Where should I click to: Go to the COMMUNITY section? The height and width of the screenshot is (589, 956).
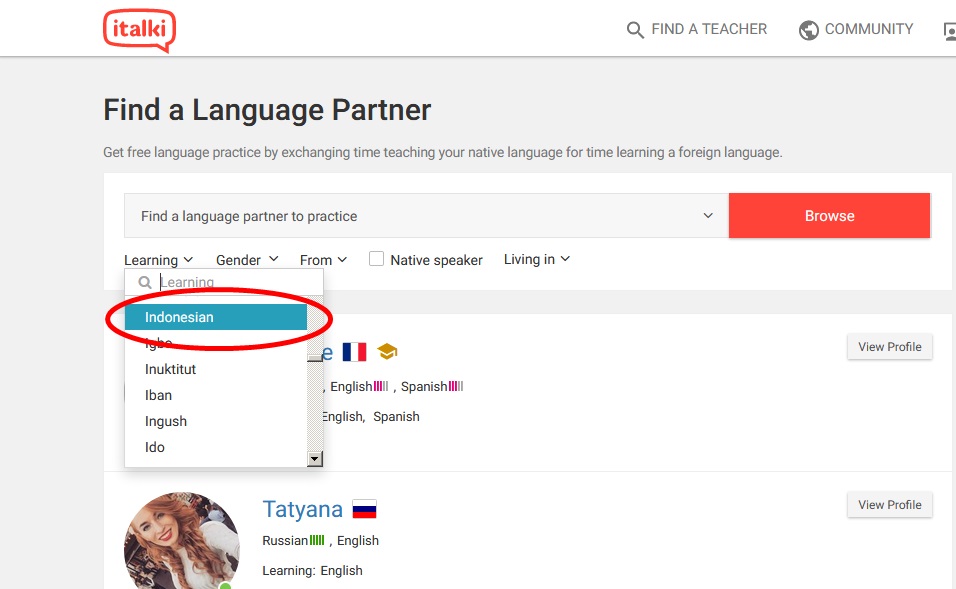point(869,29)
